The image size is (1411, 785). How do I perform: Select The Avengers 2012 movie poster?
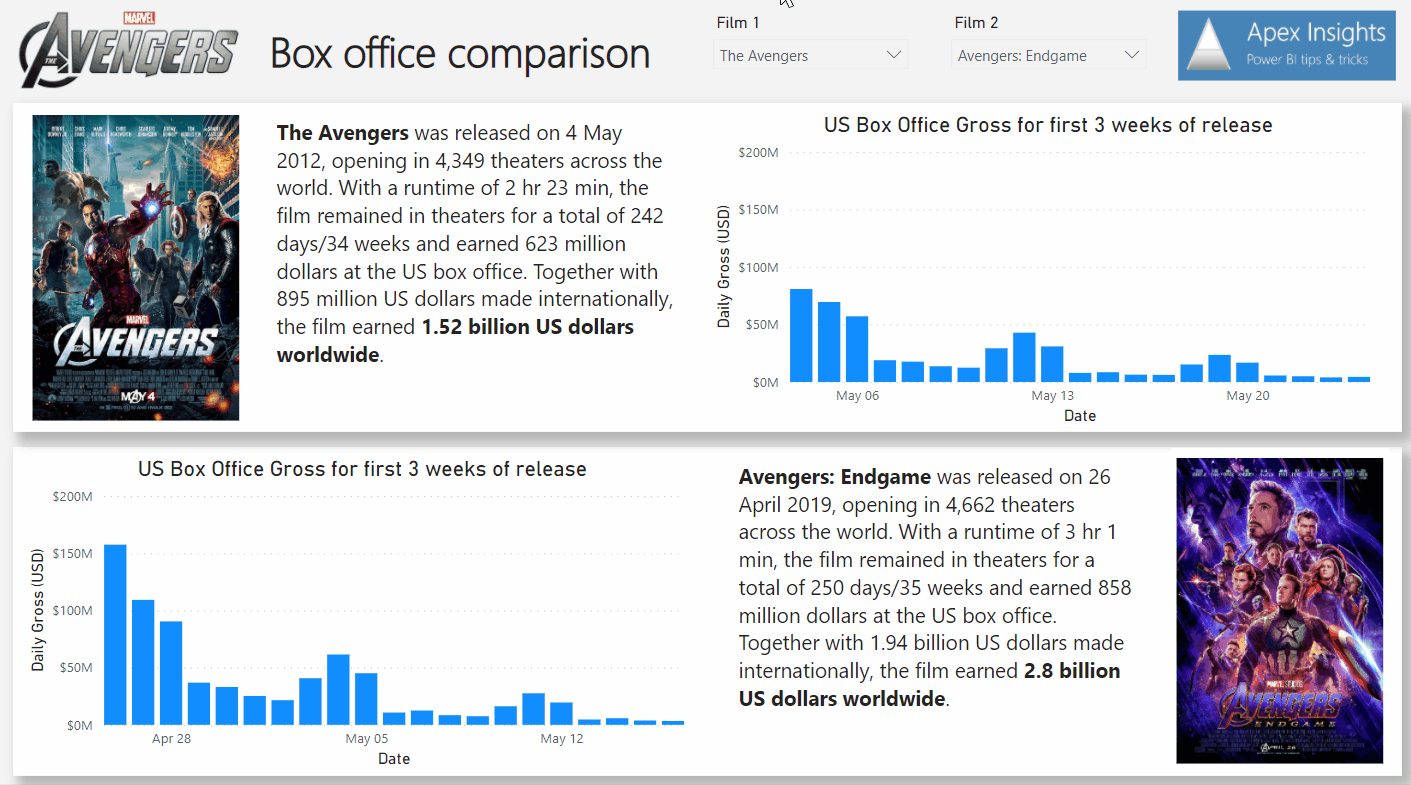136,267
